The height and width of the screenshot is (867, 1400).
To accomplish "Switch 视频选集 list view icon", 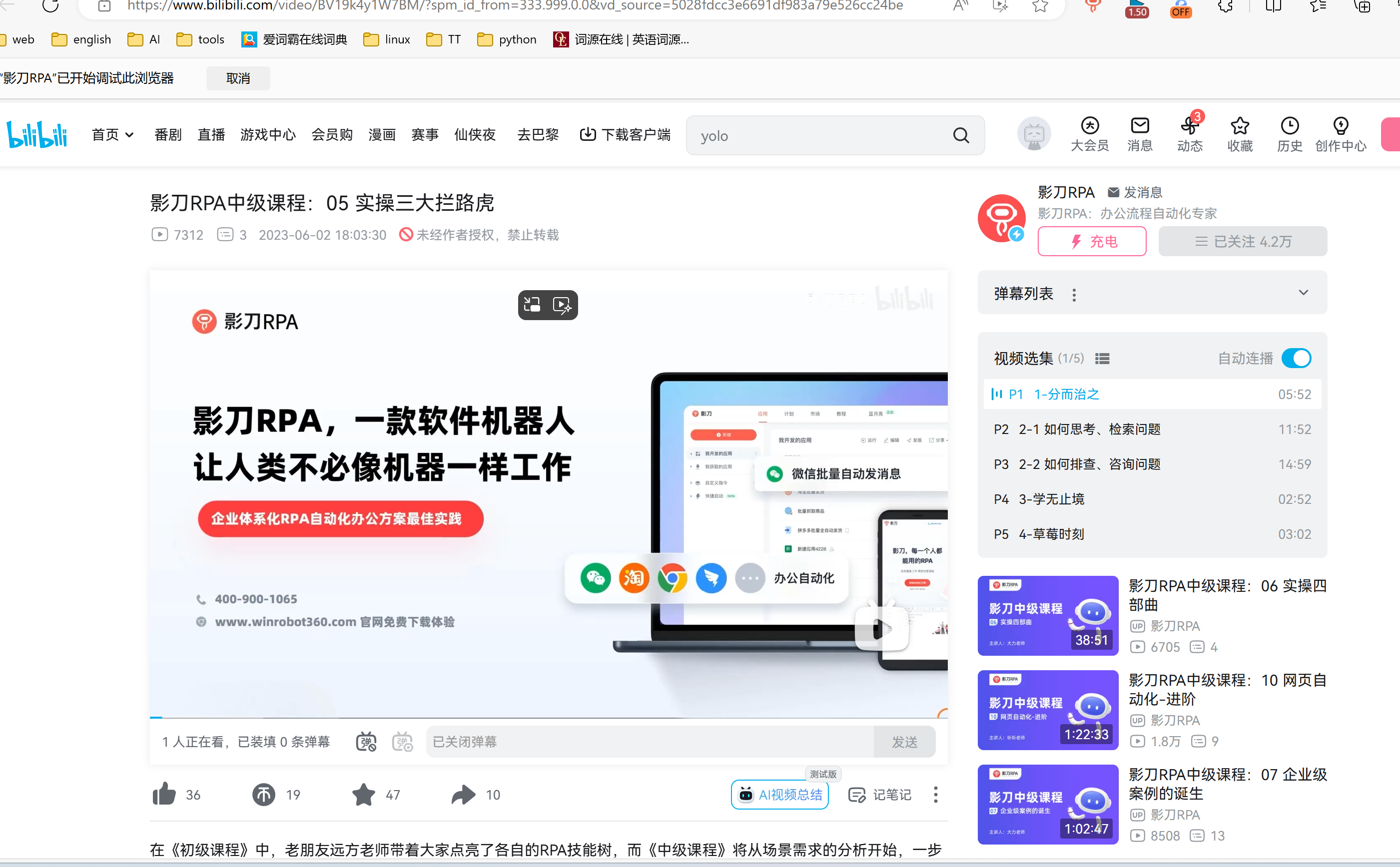I will 1102,359.
